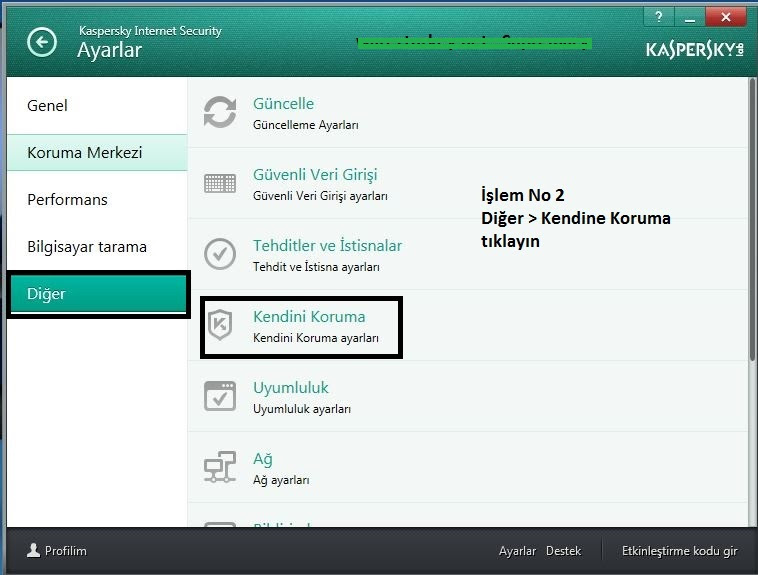Click the Ağ network computers icon
Viewport: 758px width, 575px height.
(x=220, y=467)
